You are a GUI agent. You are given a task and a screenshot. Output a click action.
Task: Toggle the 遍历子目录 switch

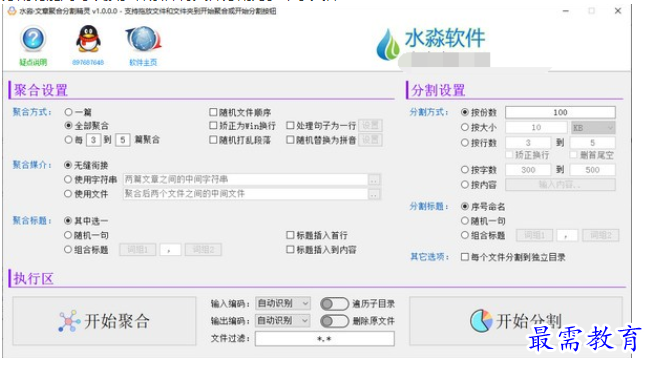(334, 304)
